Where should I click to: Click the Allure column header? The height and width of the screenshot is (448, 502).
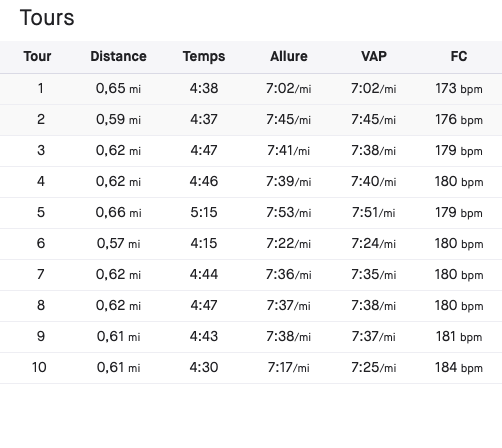click(x=289, y=56)
